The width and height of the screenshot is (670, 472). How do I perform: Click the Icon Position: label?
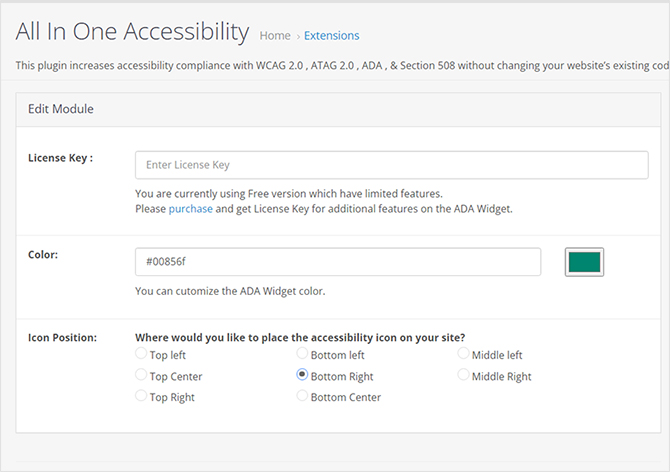pos(62,337)
